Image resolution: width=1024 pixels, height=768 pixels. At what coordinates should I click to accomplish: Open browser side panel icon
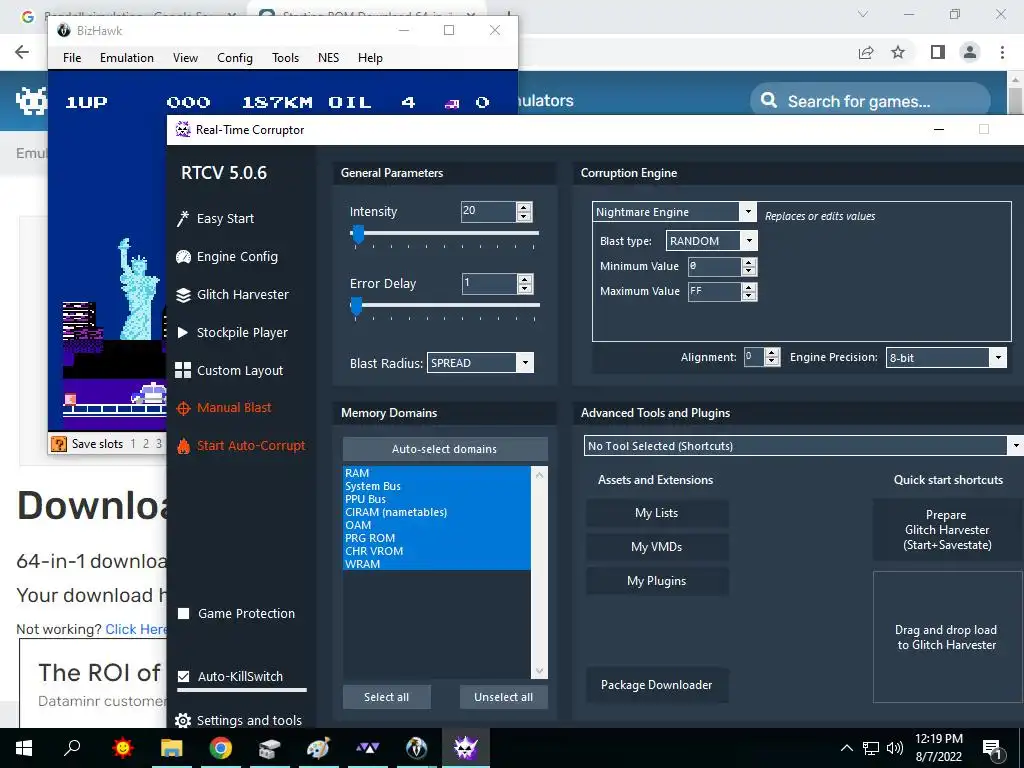tap(938, 52)
